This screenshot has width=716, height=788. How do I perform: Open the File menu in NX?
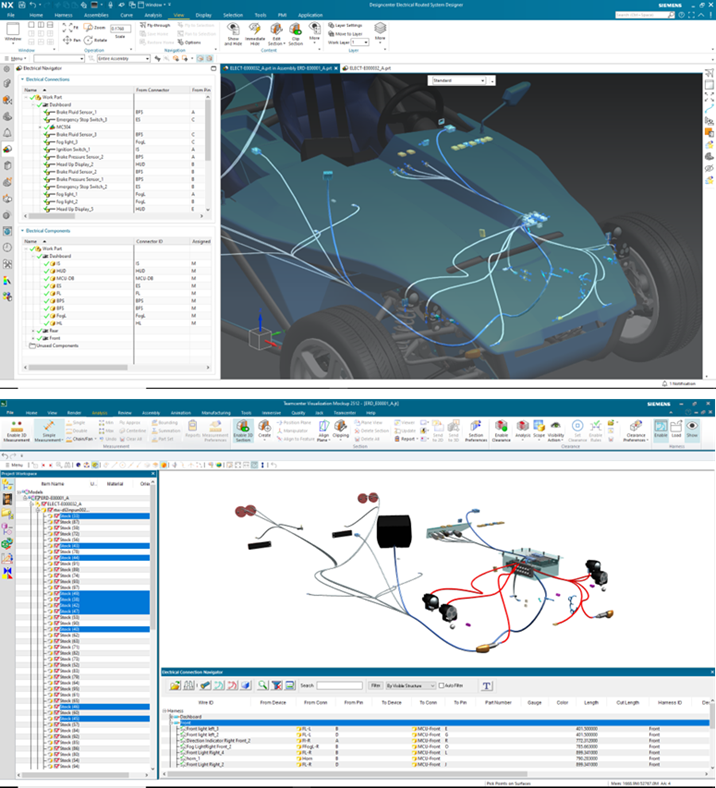click(x=11, y=15)
